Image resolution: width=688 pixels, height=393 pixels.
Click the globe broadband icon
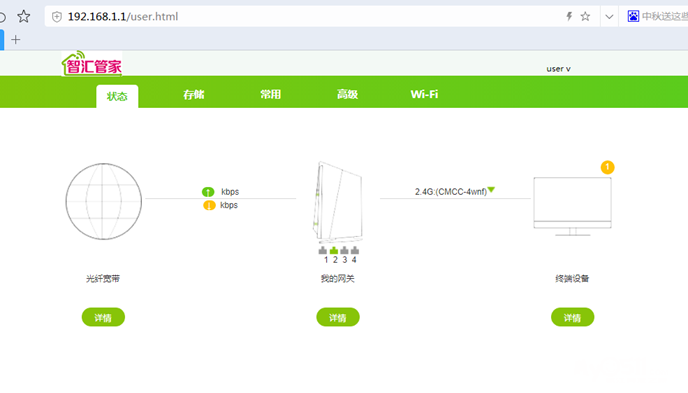tap(104, 201)
